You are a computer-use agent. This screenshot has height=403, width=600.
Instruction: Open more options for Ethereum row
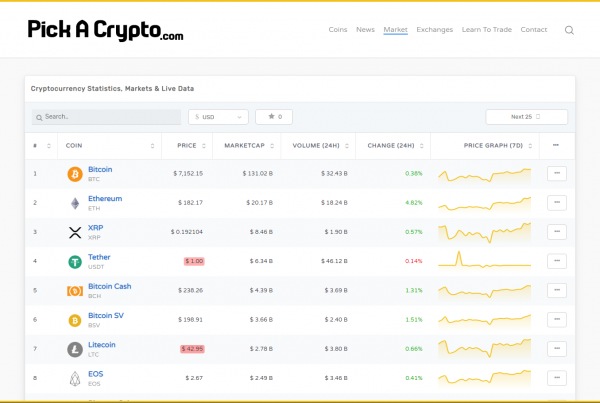point(557,202)
